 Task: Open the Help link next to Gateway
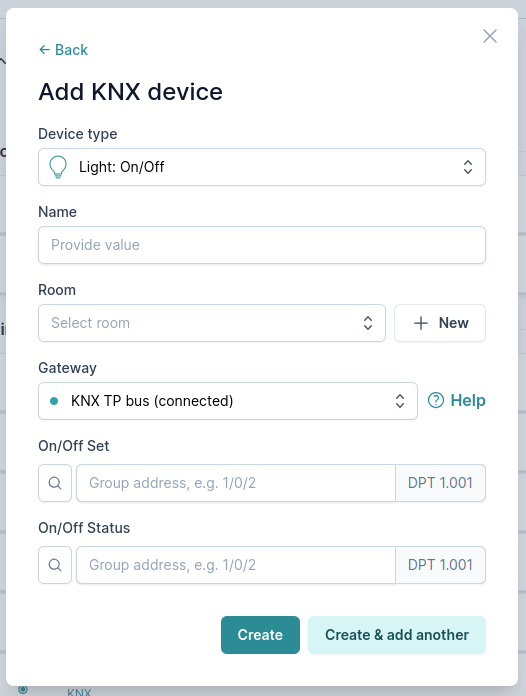pos(457,400)
